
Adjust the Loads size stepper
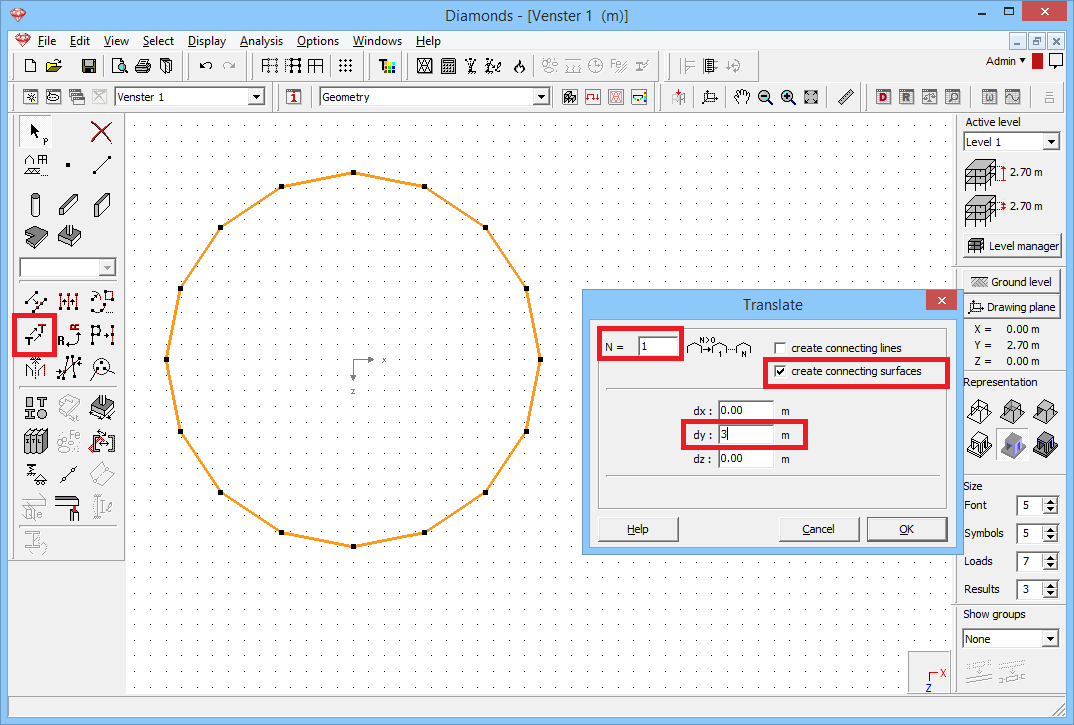coord(1051,561)
